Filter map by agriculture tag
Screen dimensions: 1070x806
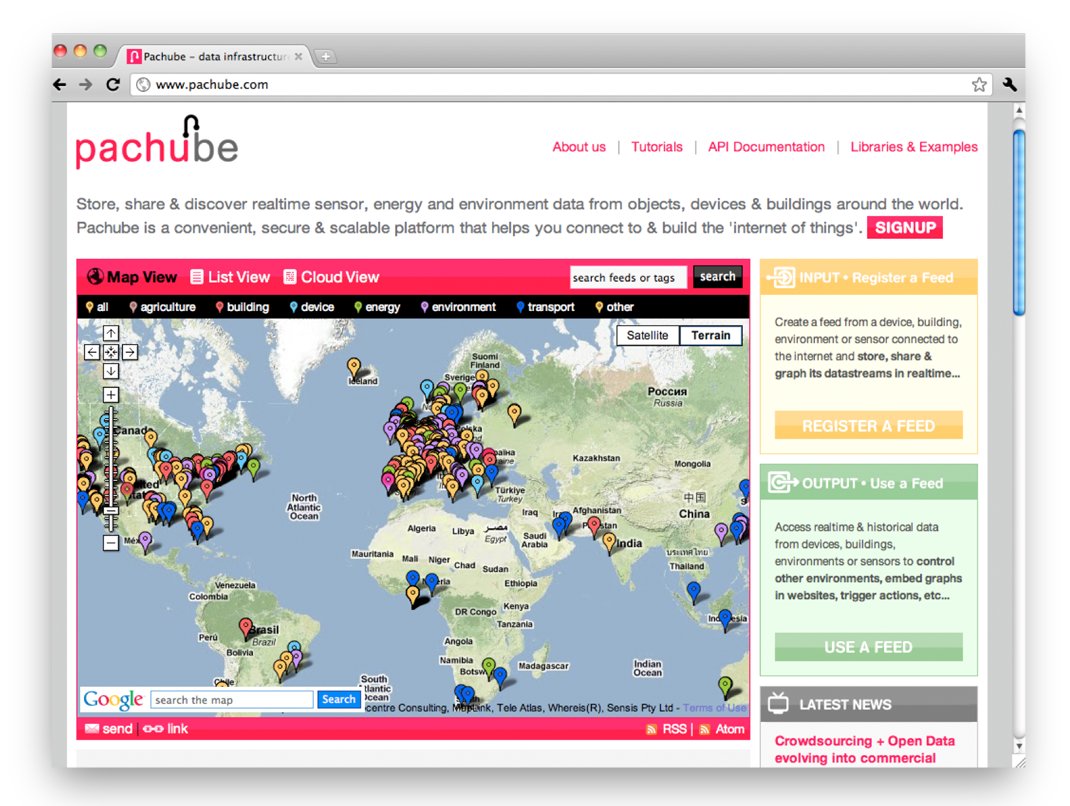[162, 307]
